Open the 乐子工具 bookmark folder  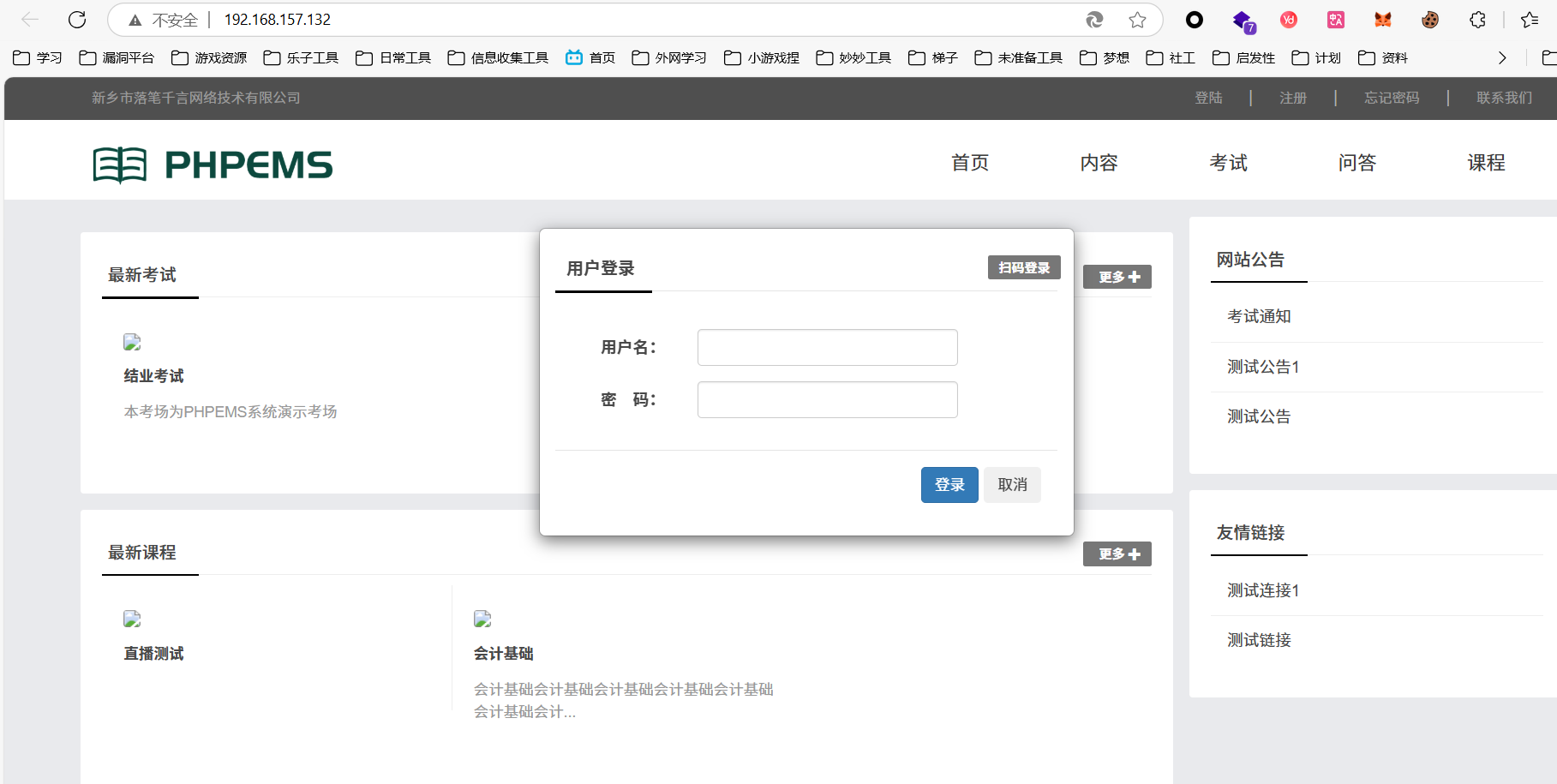pyautogui.click(x=301, y=57)
